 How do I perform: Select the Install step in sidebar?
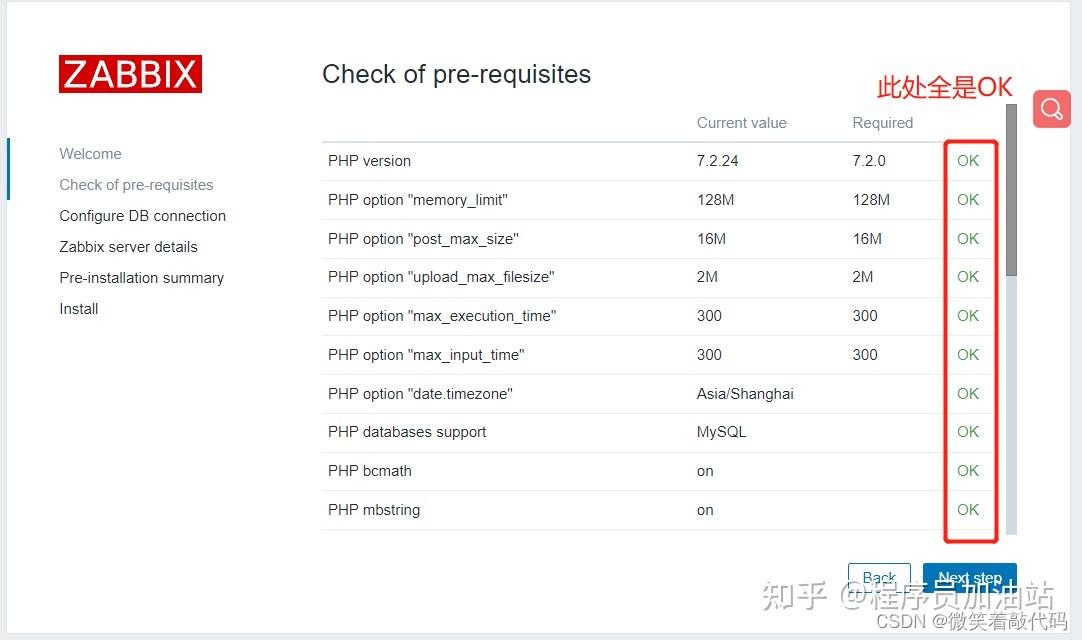79,309
